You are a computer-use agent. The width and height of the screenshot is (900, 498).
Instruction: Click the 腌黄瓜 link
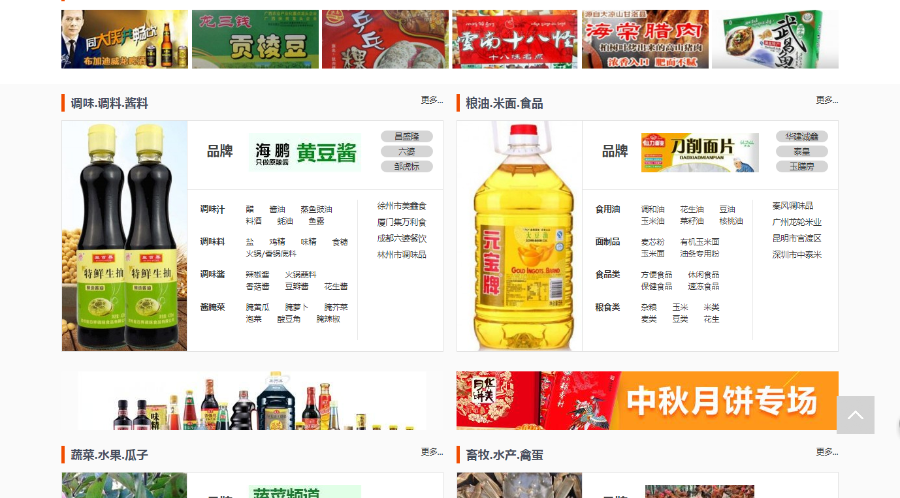pyautogui.click(x=258, y=308)
